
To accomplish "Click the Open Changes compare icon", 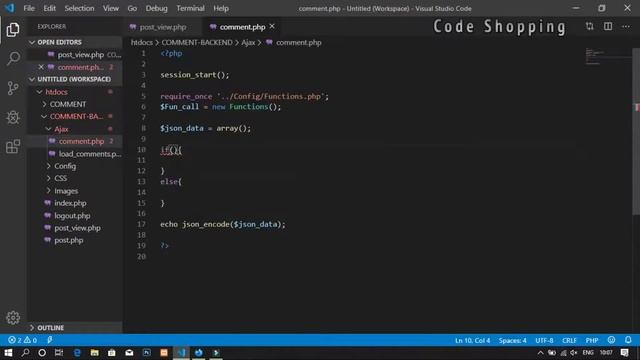I will click(x=589, y=27).
